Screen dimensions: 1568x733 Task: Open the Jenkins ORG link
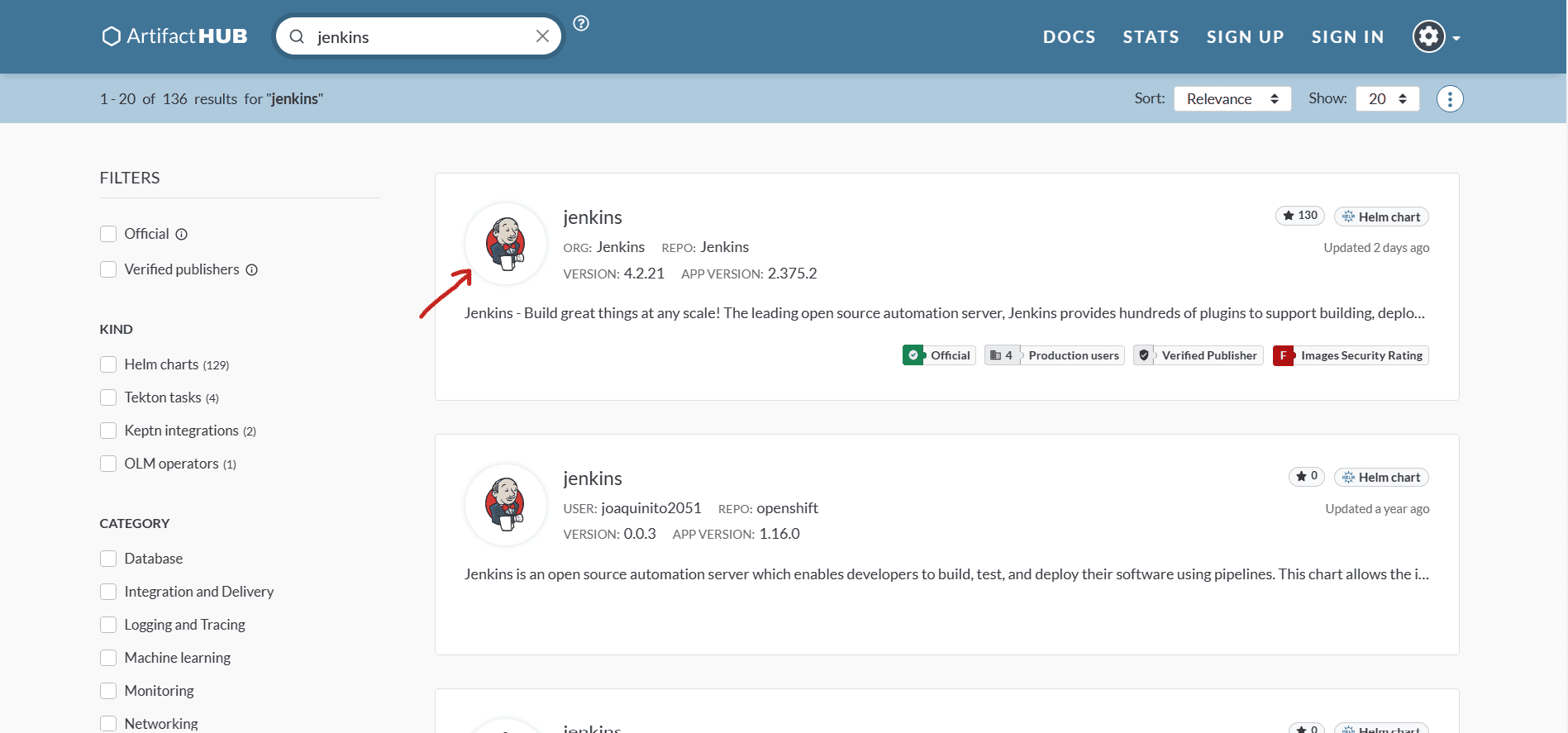[621, 247]
